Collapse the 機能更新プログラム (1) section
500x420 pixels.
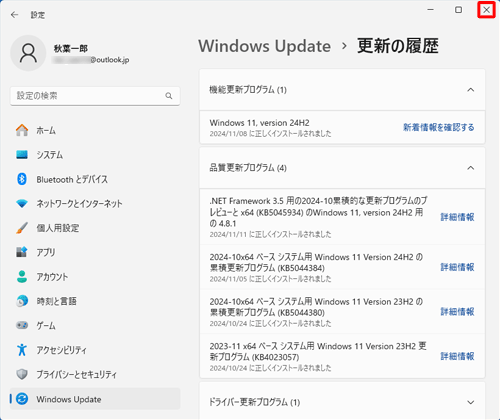tap(470, 90)
